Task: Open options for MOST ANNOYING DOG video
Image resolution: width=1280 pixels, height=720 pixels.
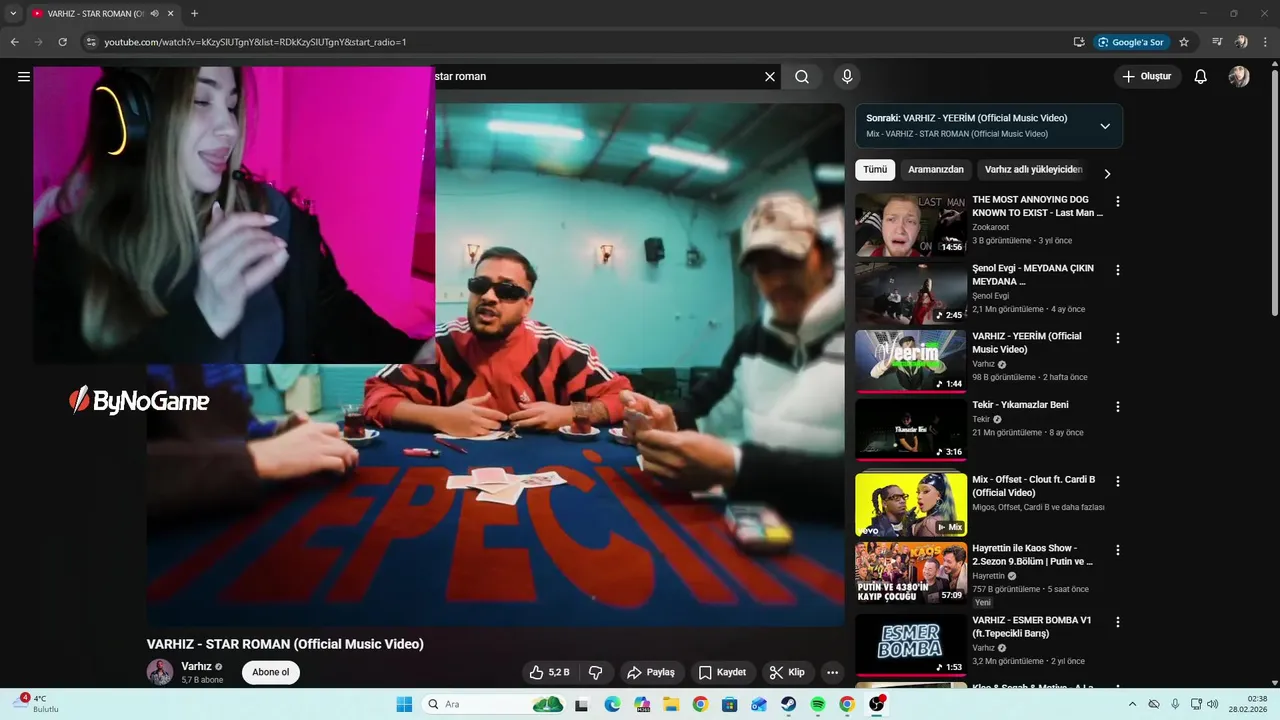Action: 1118,201
